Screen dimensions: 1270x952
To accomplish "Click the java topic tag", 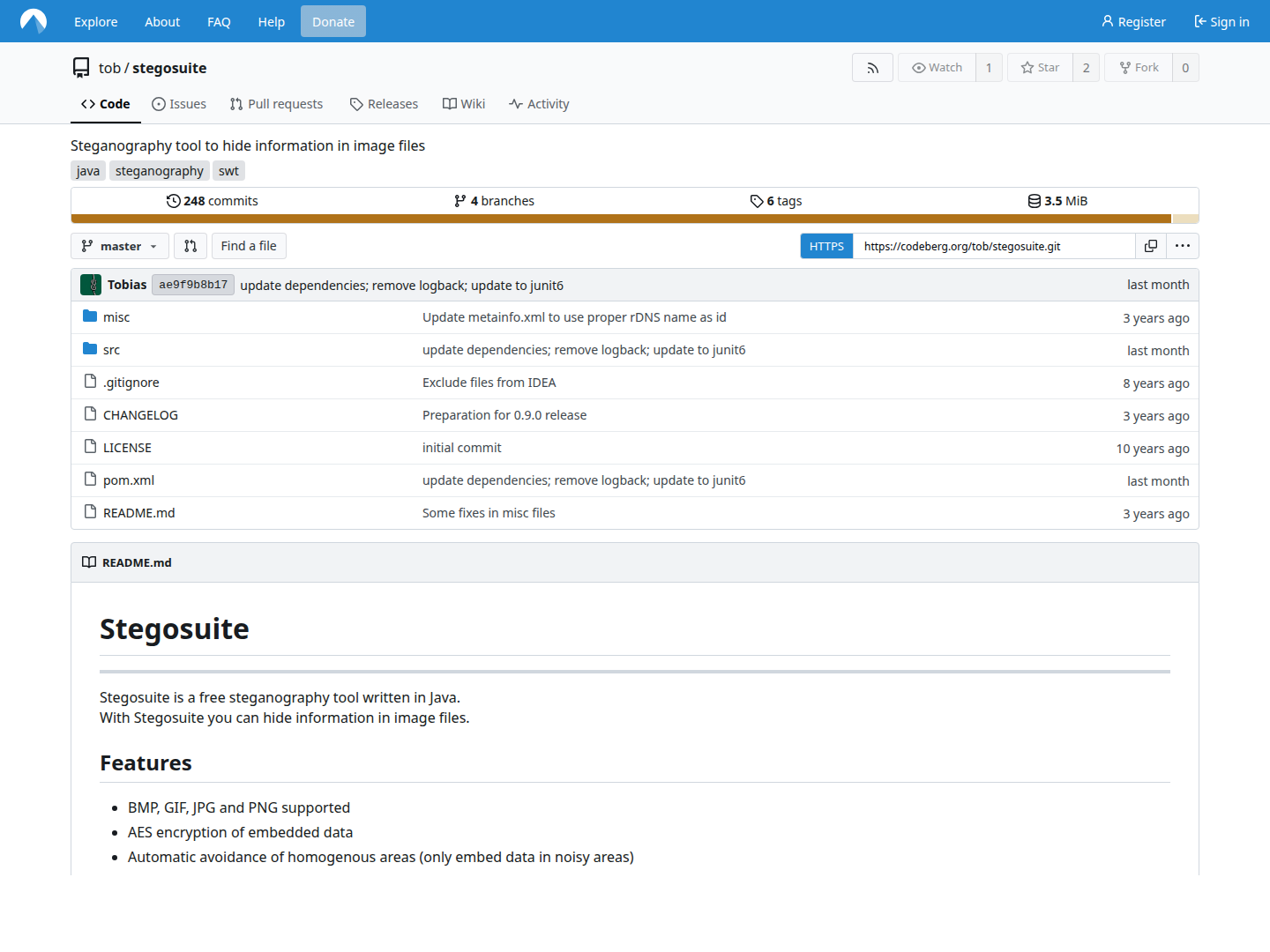I will click(88, 171).
